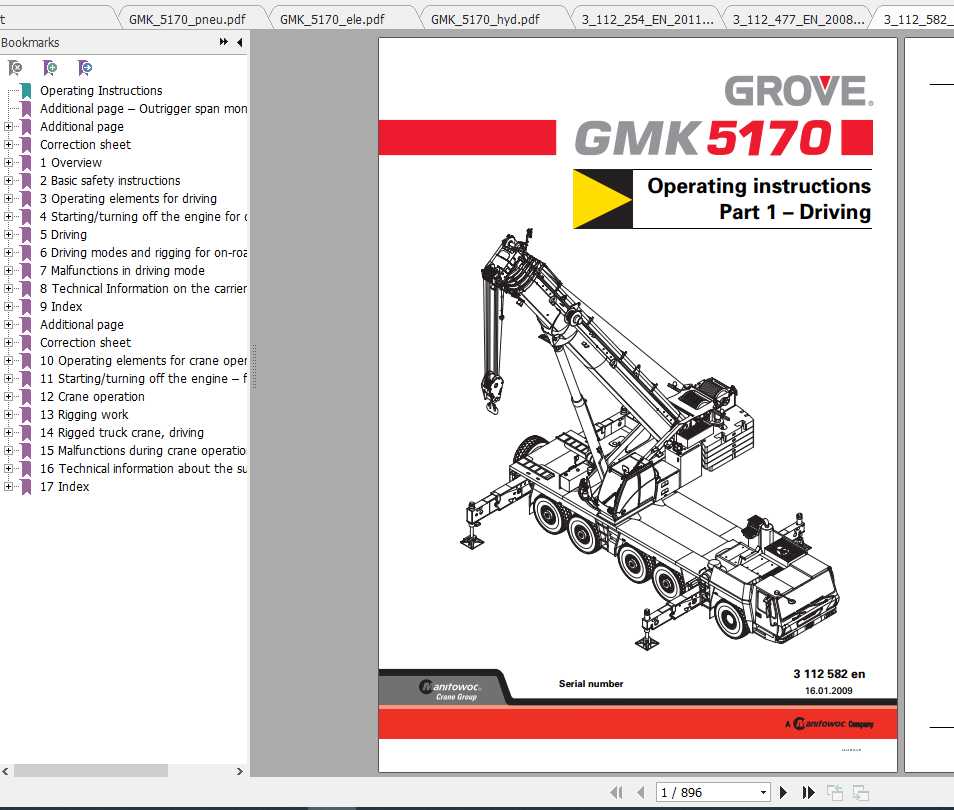Switch to the GMK_5170_hyd.pdf tab

485,19
